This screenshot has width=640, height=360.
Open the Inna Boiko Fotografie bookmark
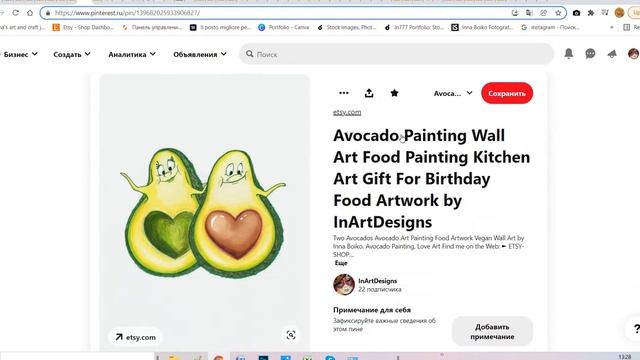pos(482,27)
